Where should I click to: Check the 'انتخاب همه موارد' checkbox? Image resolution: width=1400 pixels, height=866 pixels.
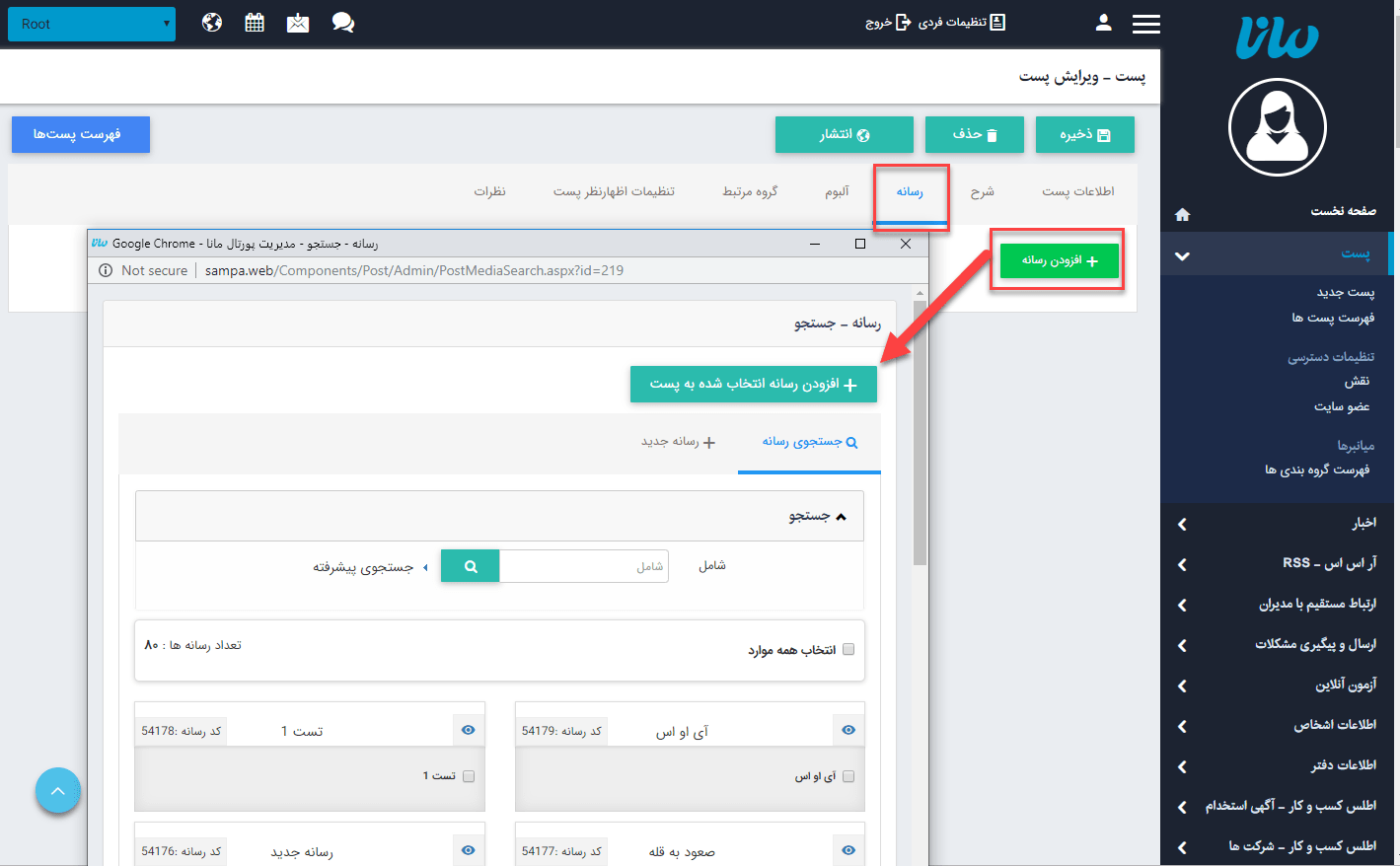848,649
